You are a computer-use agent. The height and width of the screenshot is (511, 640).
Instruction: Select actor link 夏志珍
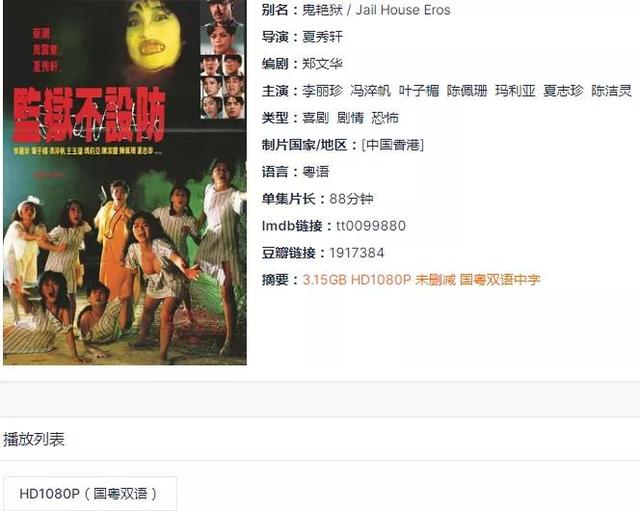tap(563, 91)
